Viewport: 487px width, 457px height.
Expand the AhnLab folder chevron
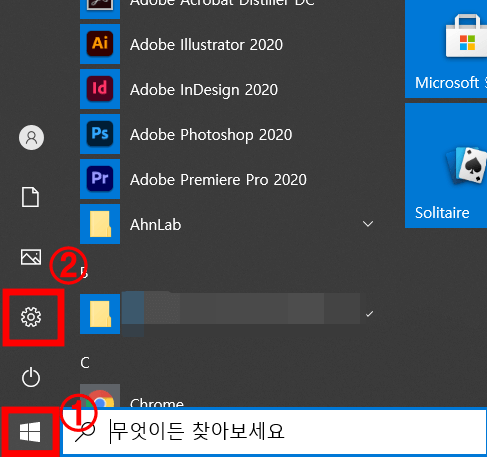(368, 224)
